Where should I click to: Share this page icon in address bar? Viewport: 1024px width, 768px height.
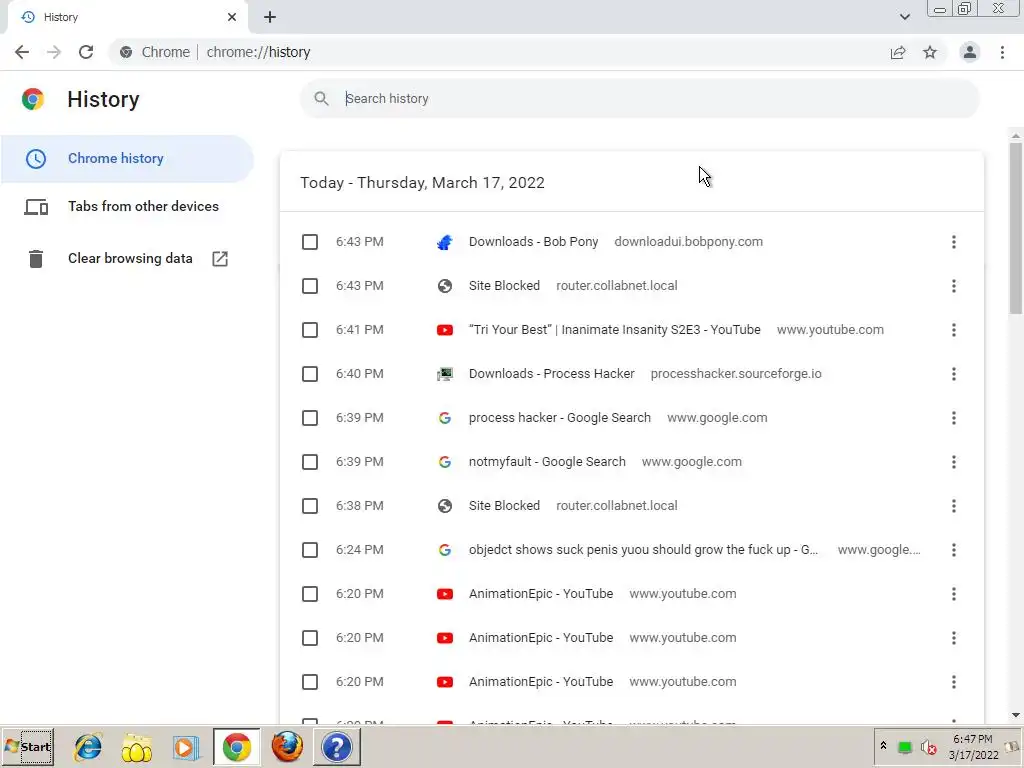pos(898,52)
